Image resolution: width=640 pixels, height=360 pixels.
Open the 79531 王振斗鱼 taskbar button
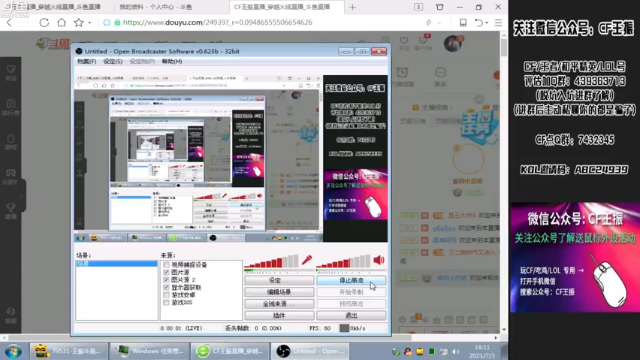coord(68,351)
